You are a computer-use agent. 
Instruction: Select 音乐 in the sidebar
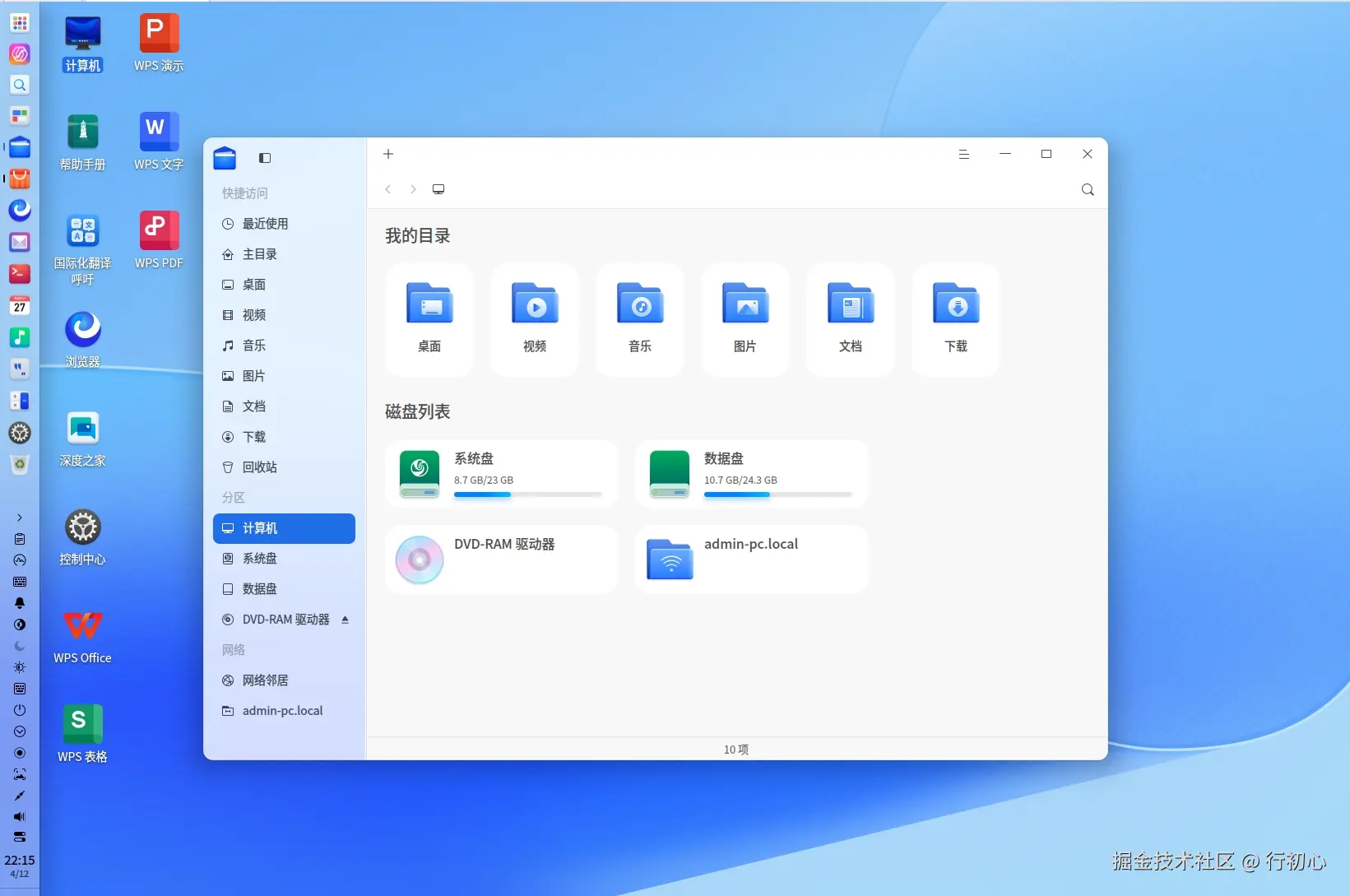[284, 346]
